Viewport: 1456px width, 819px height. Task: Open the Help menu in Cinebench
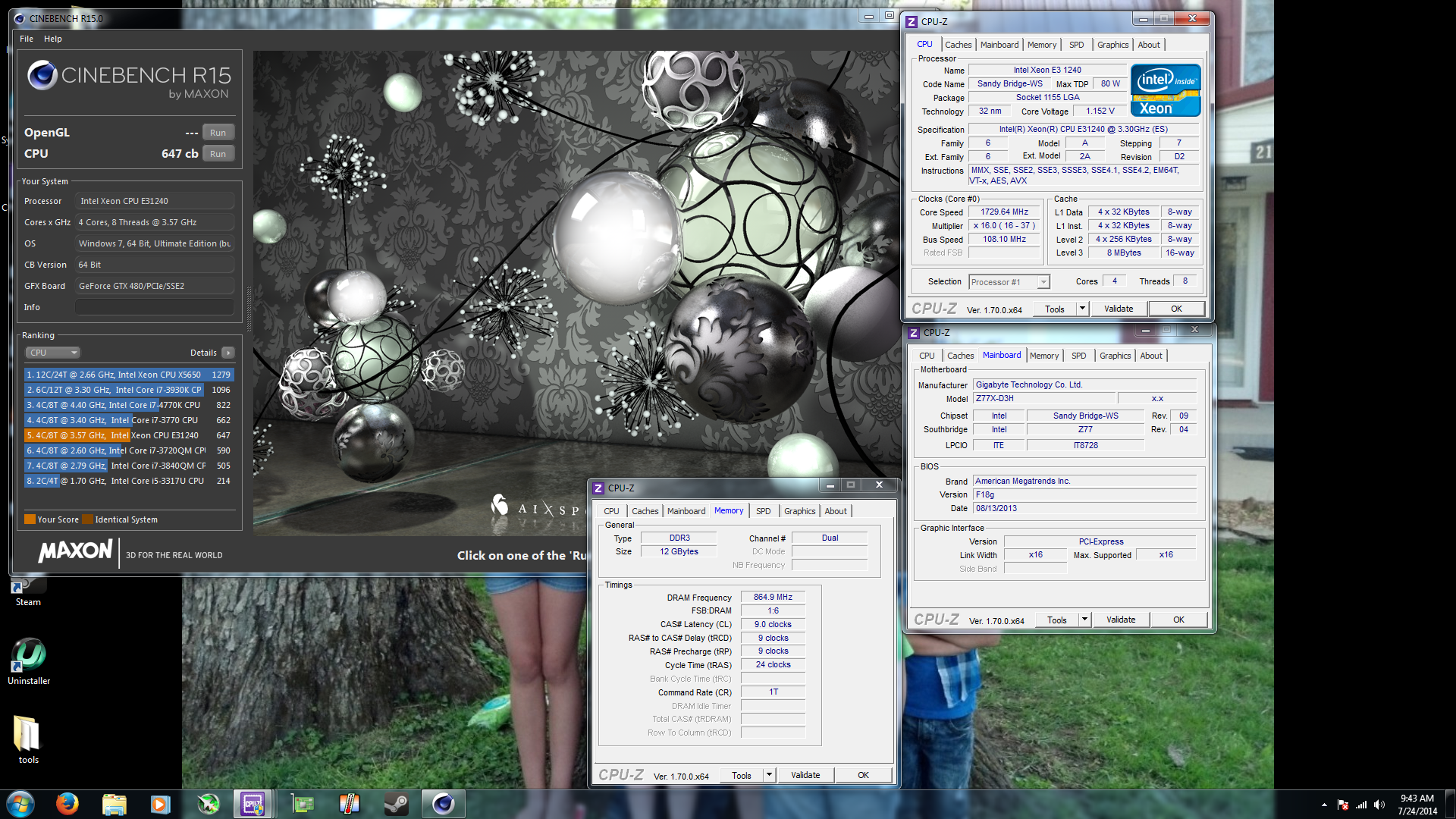coord(53,39)
